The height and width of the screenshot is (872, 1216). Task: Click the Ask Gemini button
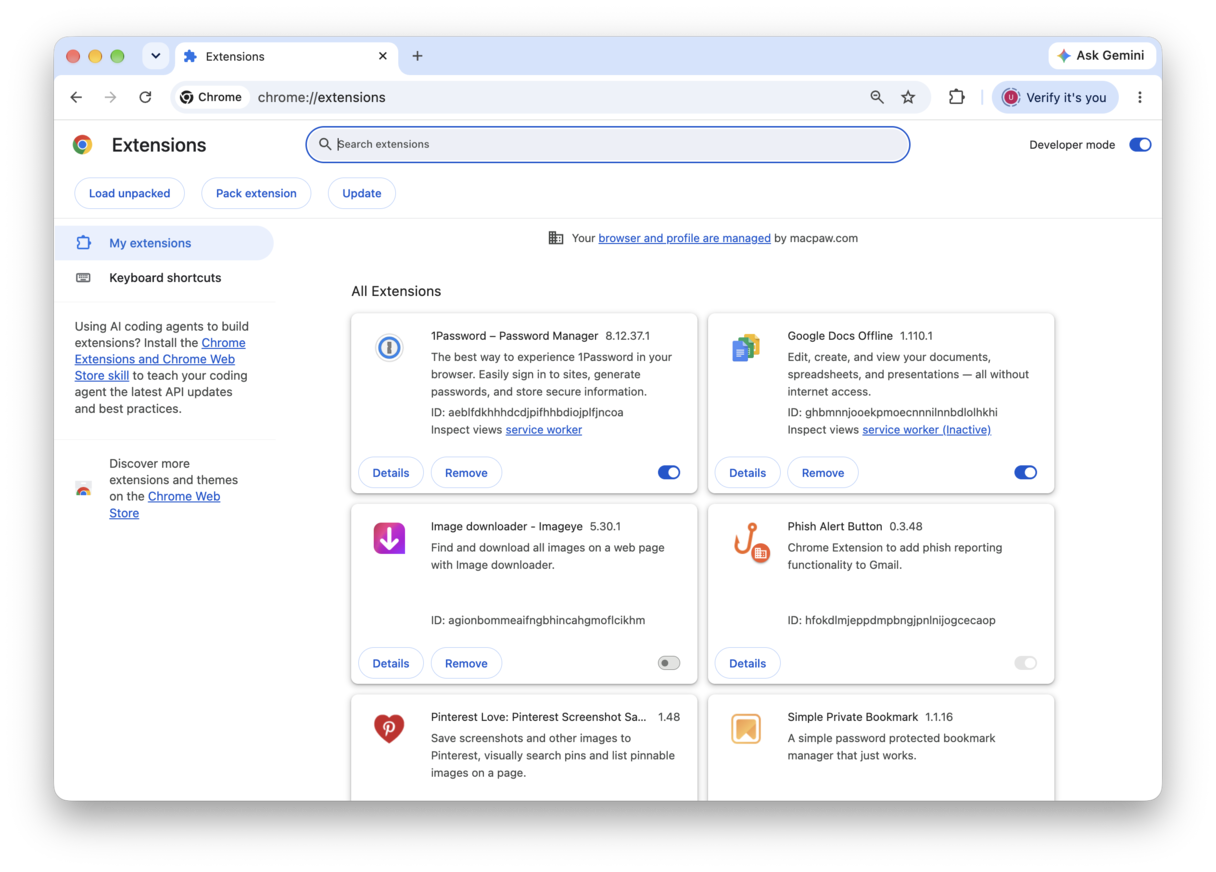click(1101, 56)
